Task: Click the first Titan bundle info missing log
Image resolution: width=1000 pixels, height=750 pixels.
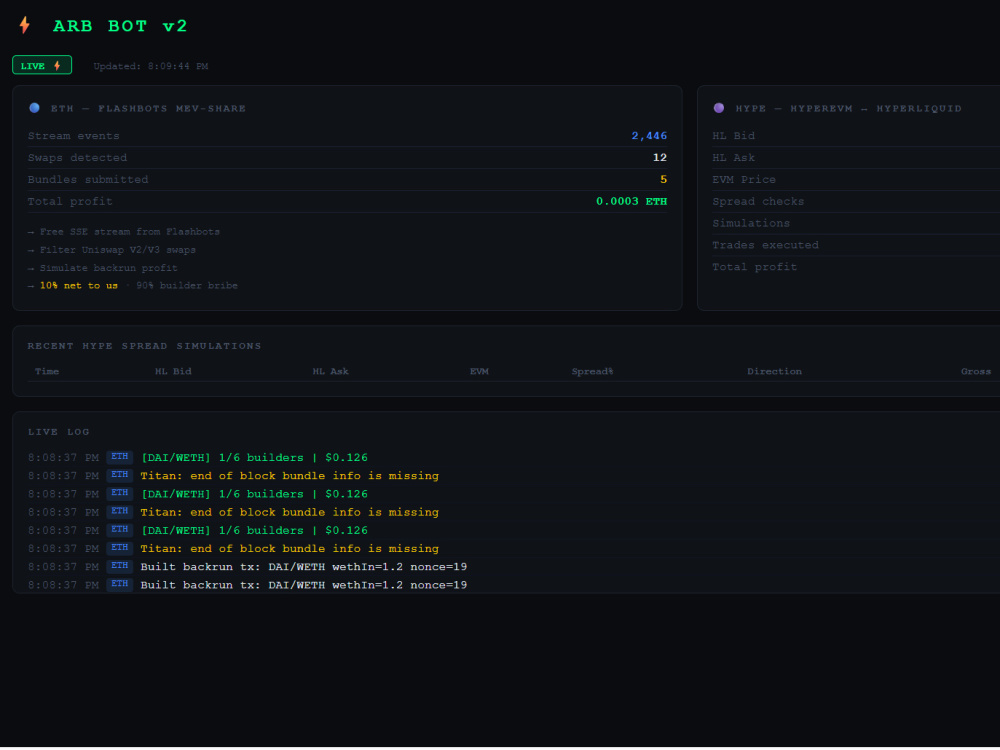Action: [290, 476]
